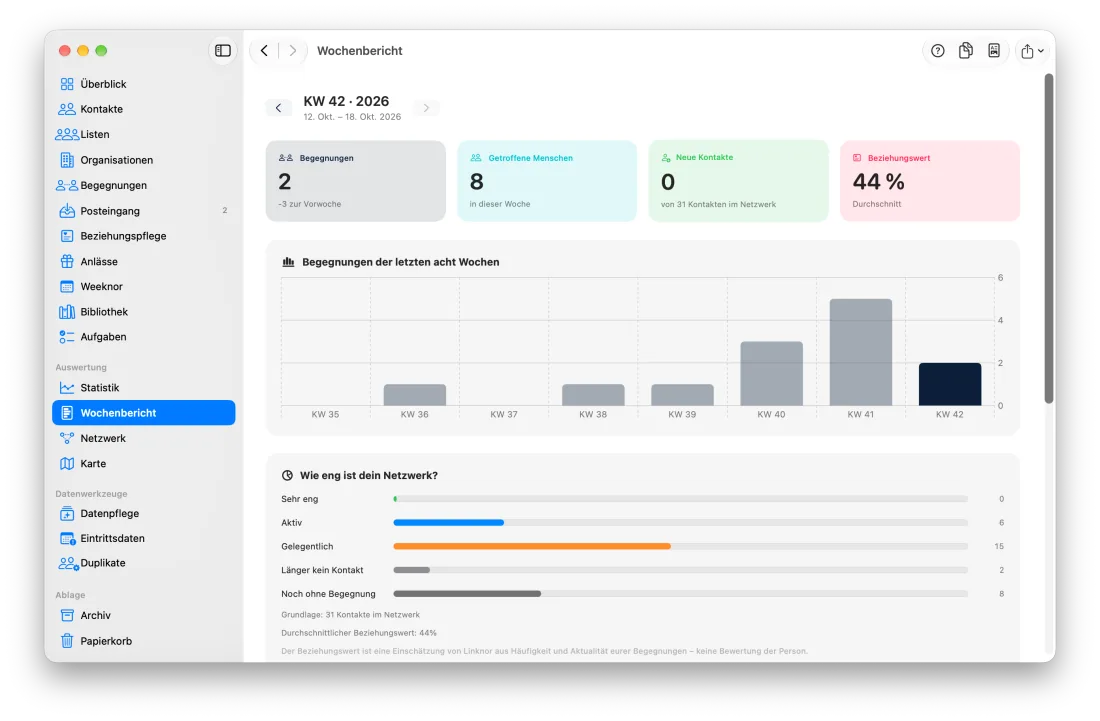Select the Wochenbericht sidebar item
The image size is (1100, 721).
[144, 412]
